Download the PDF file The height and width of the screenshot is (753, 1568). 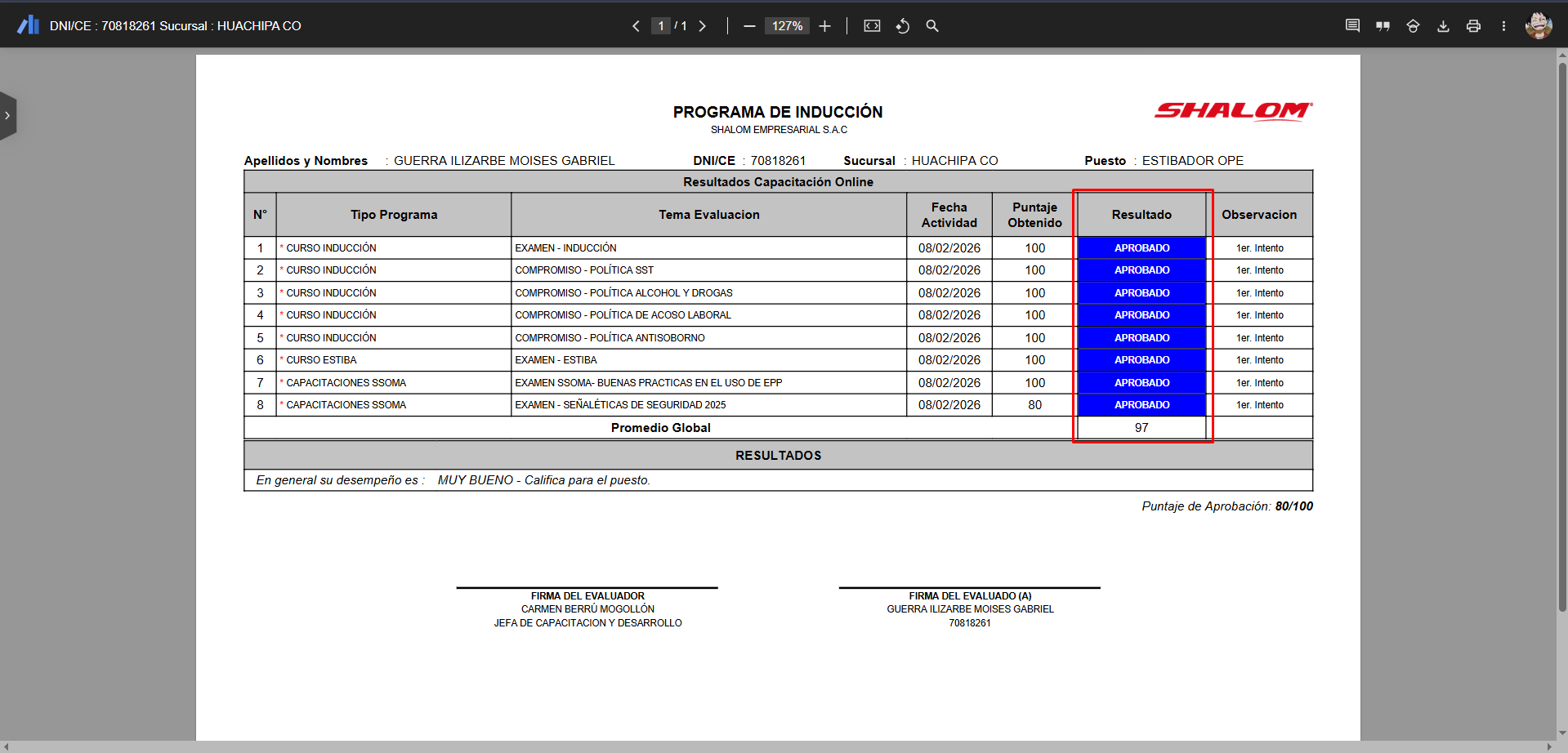pyautogui.click(x=1443, y=26)
